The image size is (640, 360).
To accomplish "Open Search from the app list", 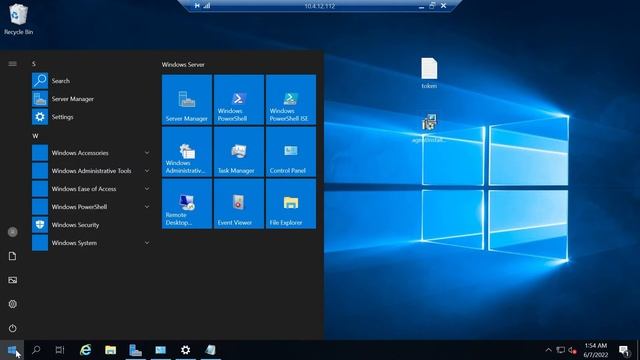I will pyautogui.click(x=91, y=81).
